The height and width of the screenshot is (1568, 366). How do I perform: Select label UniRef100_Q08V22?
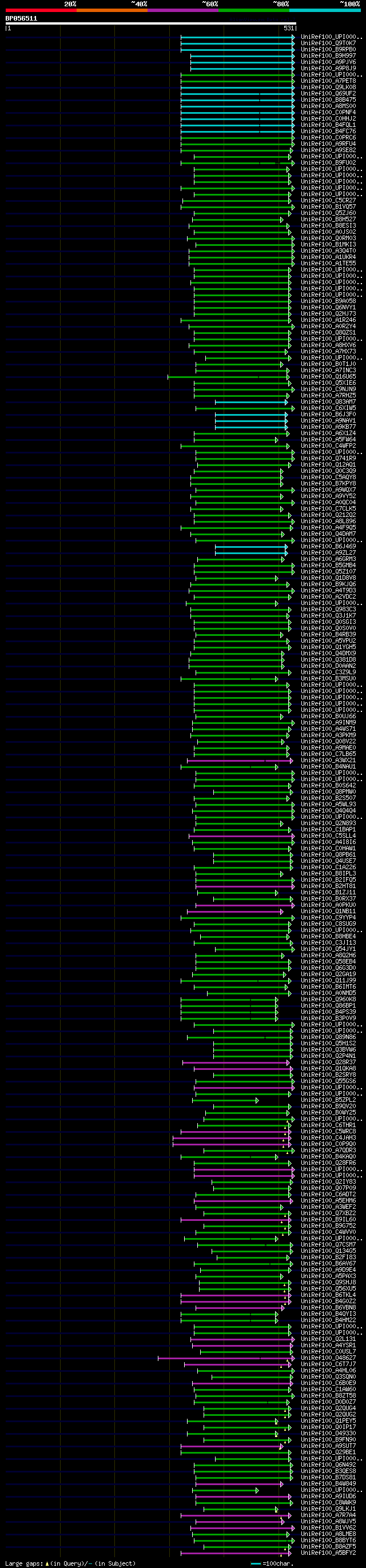(328, 741)
